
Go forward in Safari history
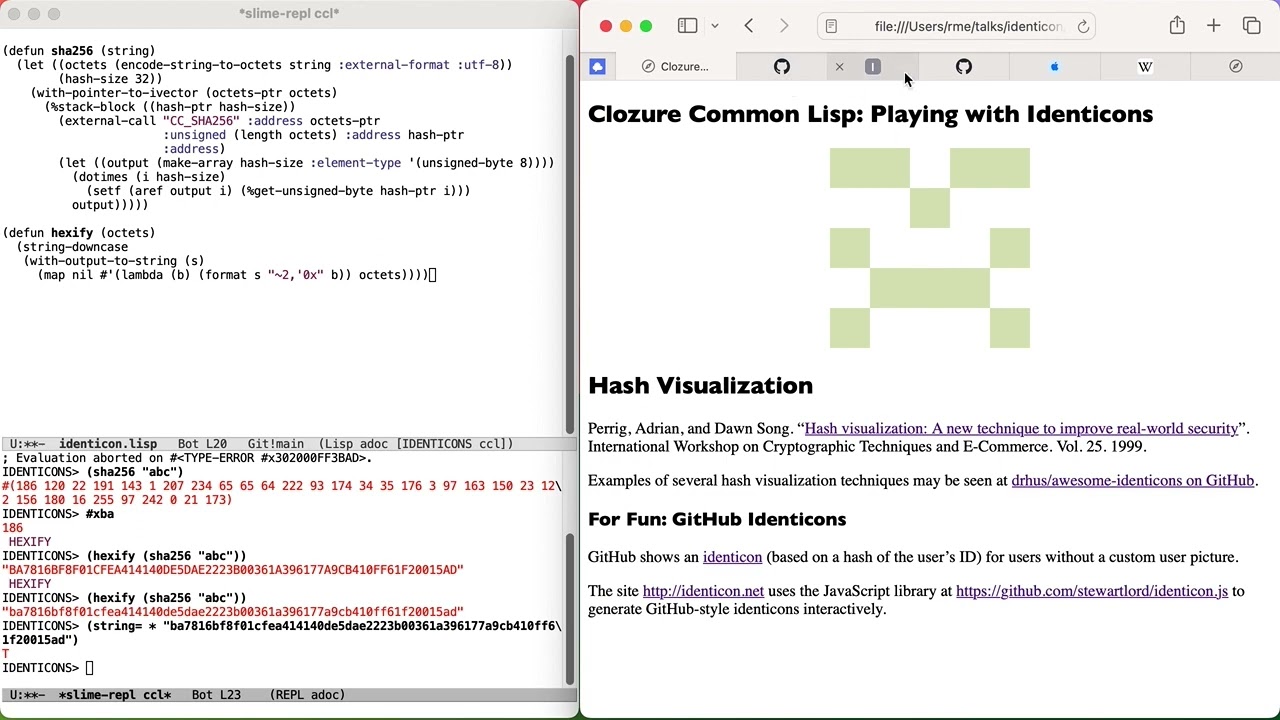pos(784,26)
